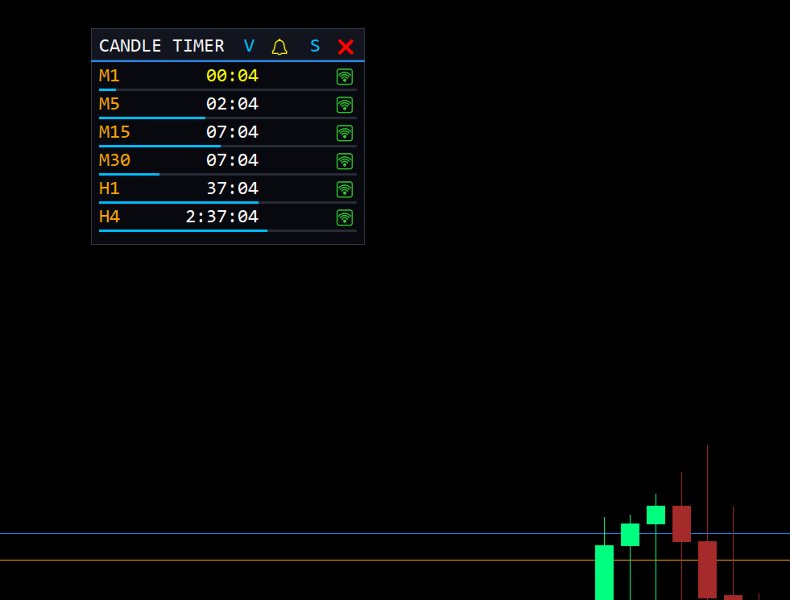Screen dimensions: 790x600
Task: Toggle the M1 row sound alert icon
Action: point(345,77)
